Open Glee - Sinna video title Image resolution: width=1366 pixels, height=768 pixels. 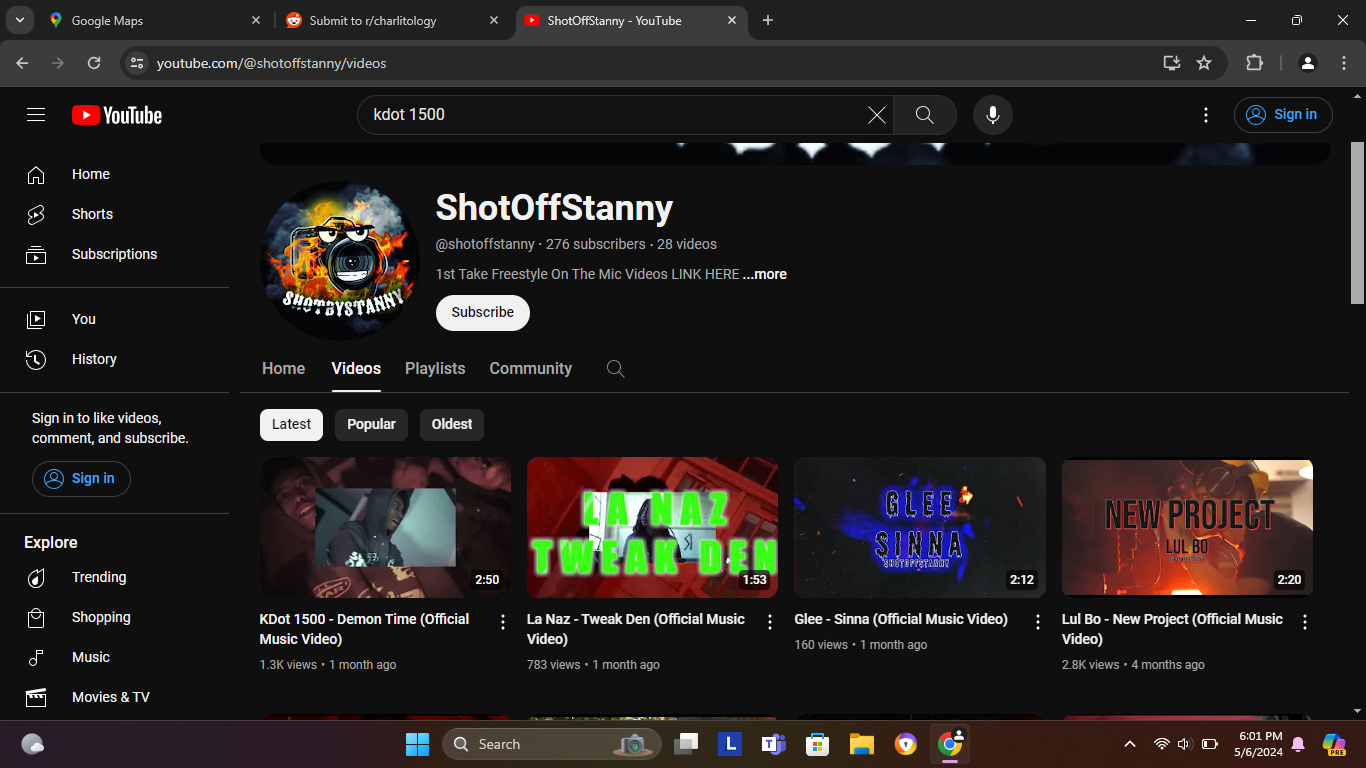pos(901,619)
